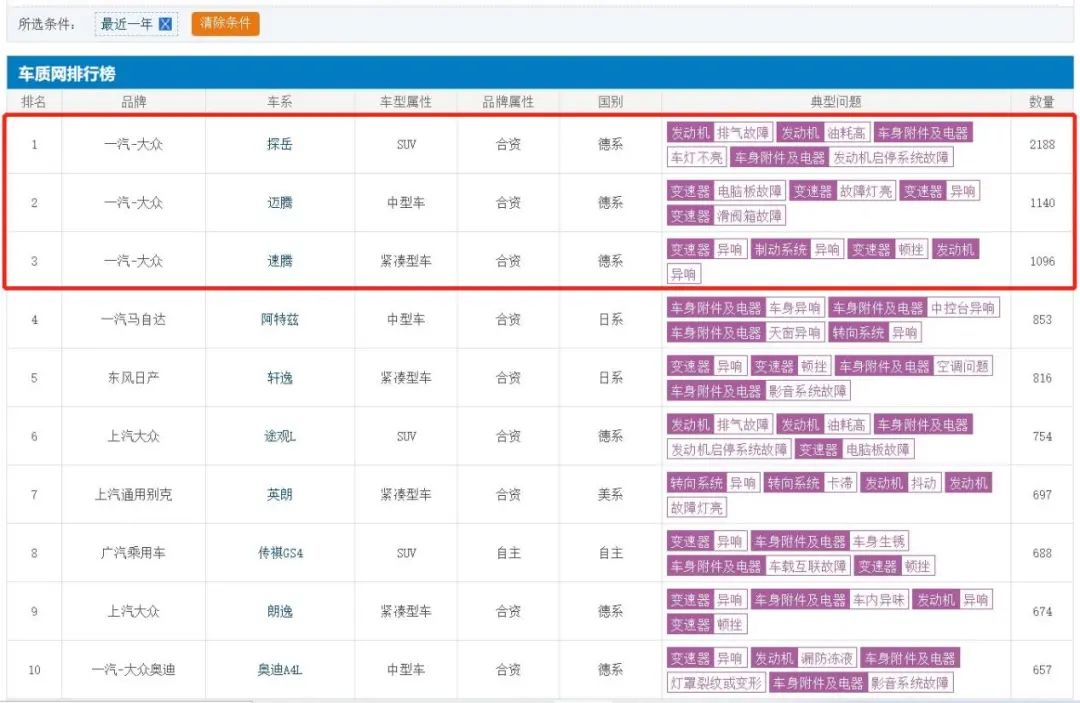Viewport: 1080px width, 703px height.
Task: Click the 上汽大众 brand in the 途观L row
Action: tap(134, 437)
